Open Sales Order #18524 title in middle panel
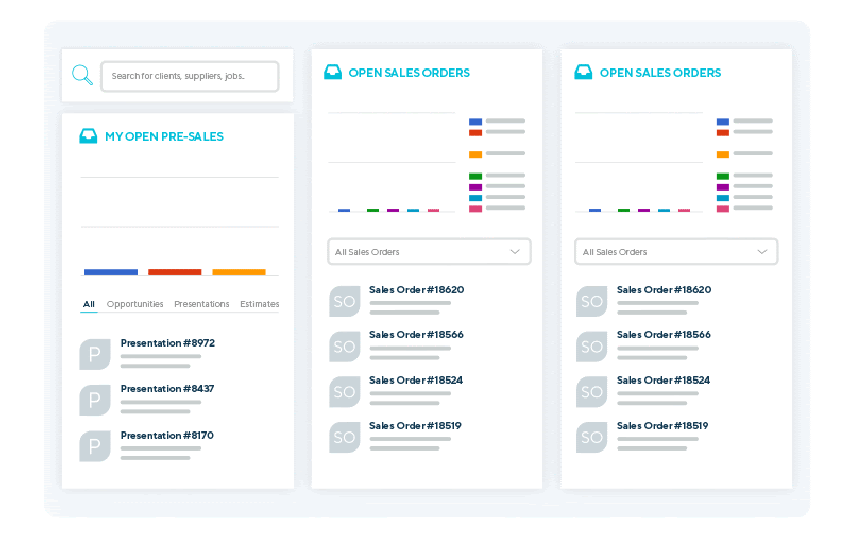 416,380
